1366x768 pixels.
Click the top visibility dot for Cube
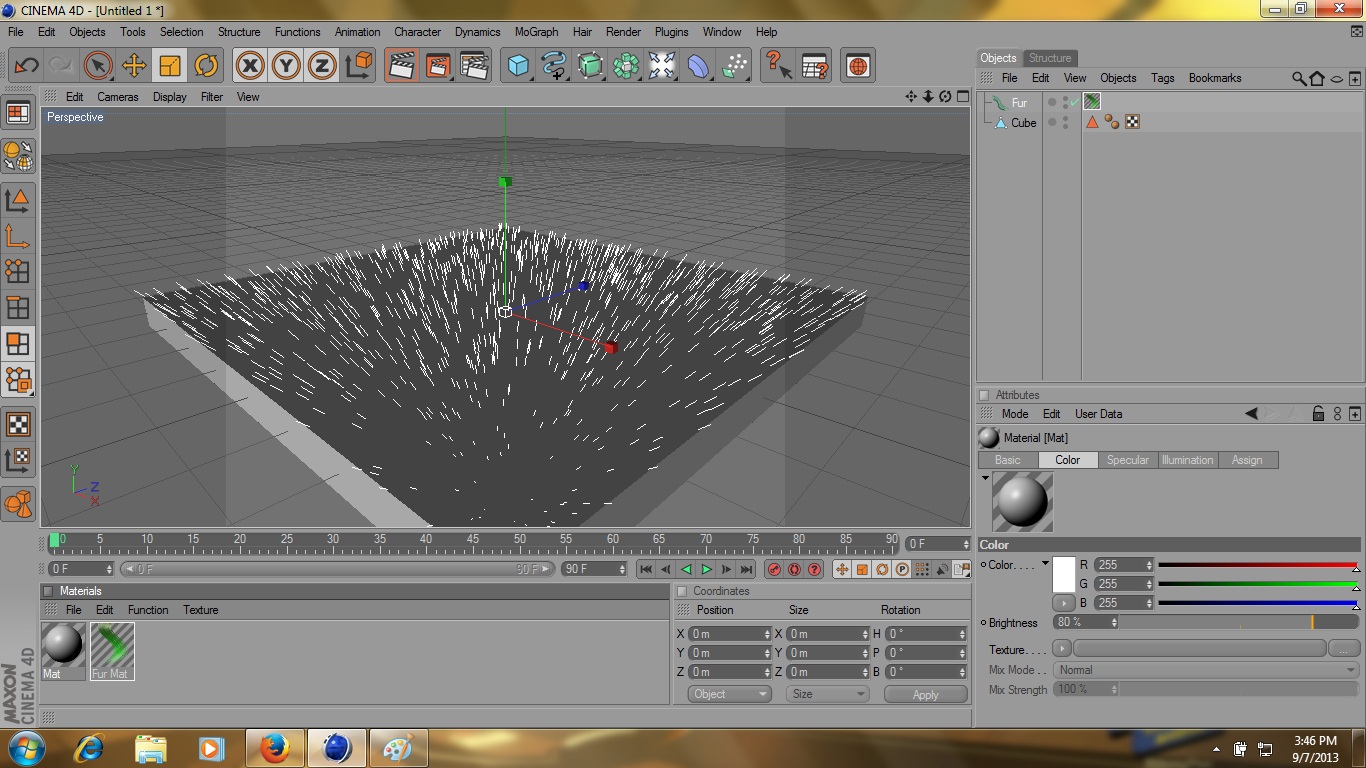pyautogui.click(x=1063, y=118)
